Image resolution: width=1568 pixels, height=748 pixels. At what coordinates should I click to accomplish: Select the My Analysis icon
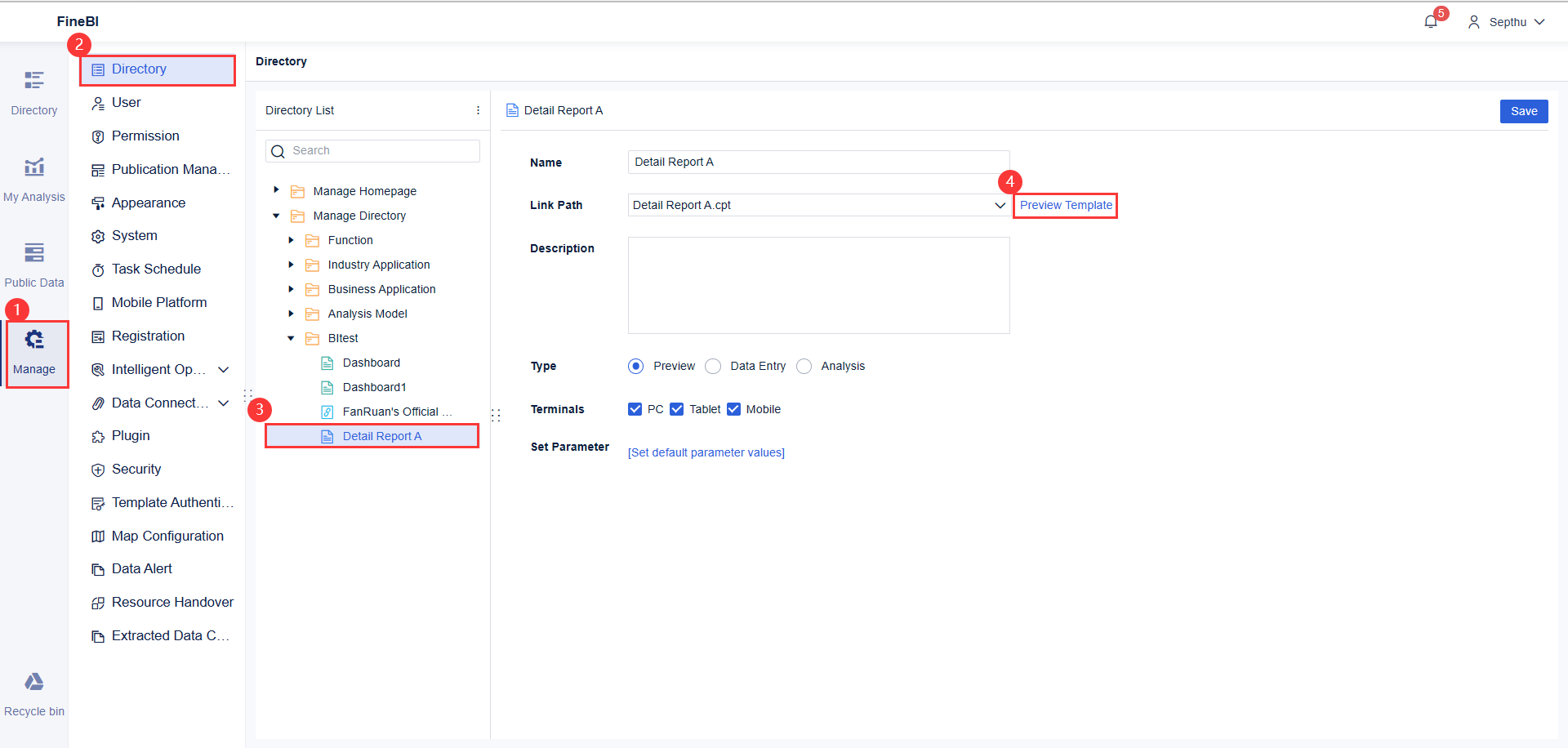(x=33, y=178)
